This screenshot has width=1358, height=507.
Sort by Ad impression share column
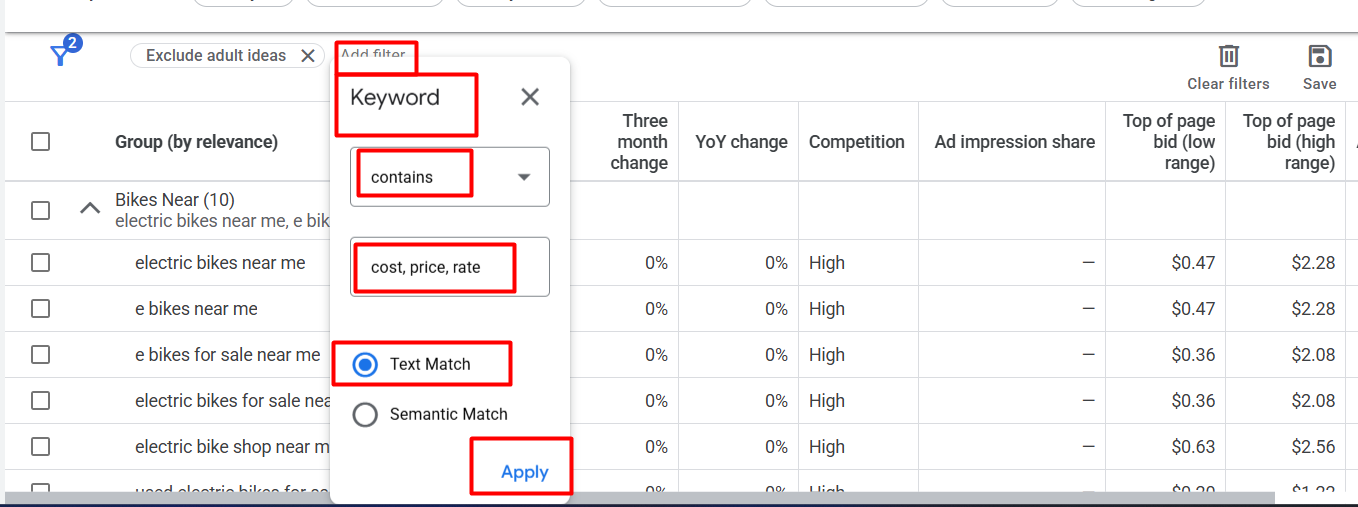[1014, 142]
